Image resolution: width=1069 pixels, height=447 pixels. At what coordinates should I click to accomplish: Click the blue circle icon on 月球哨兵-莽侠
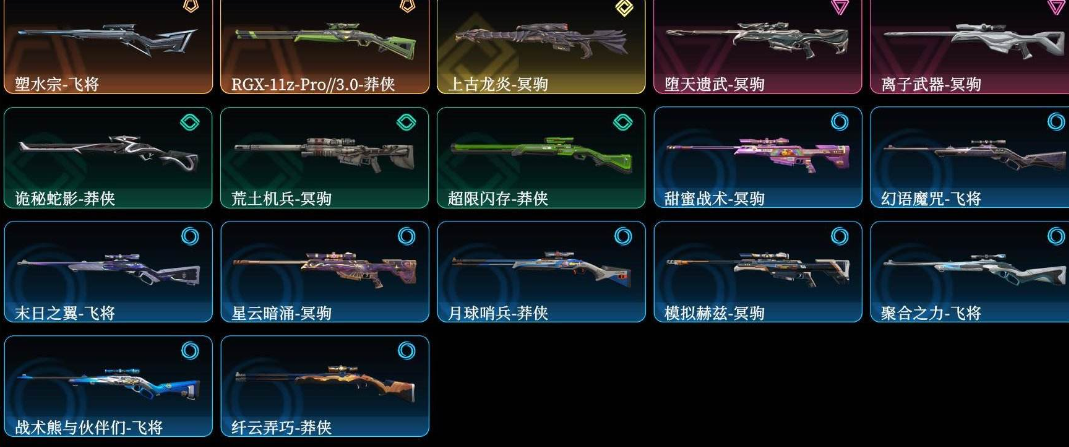tap(623, 236)
